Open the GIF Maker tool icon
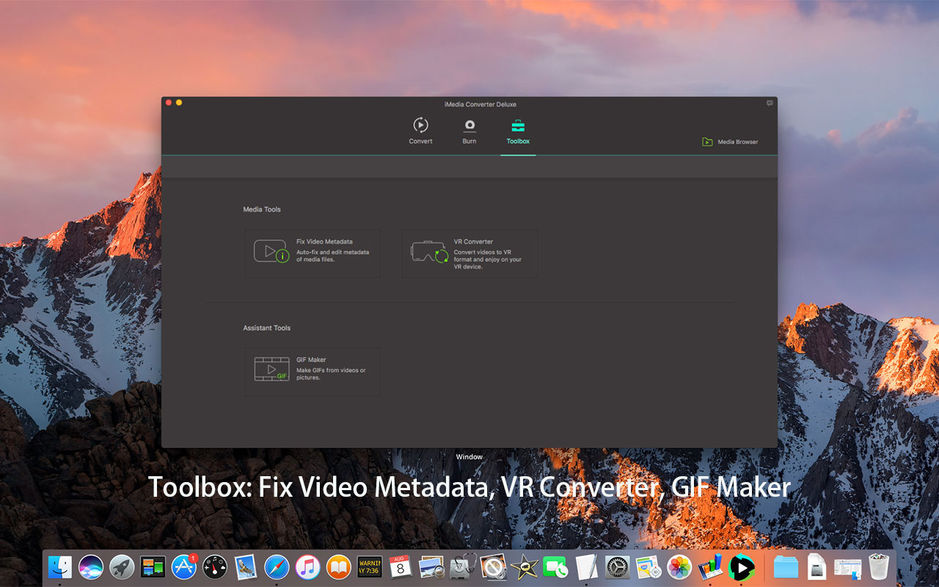The width and height of the screenshot is (939, 587). coord(271,369)
